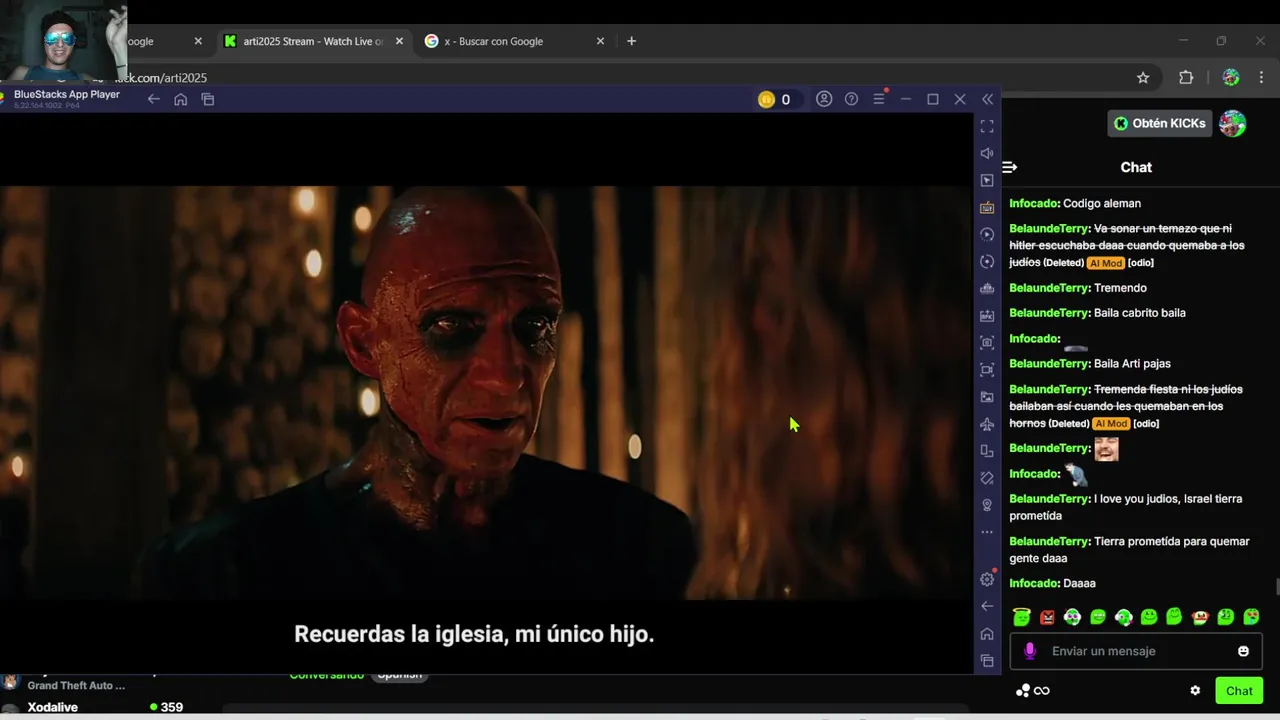Image resolution: width=1280 pixels, height=720 pixels.
Task: Click the sidebar home icon at bottom
Action: (987, 633)
